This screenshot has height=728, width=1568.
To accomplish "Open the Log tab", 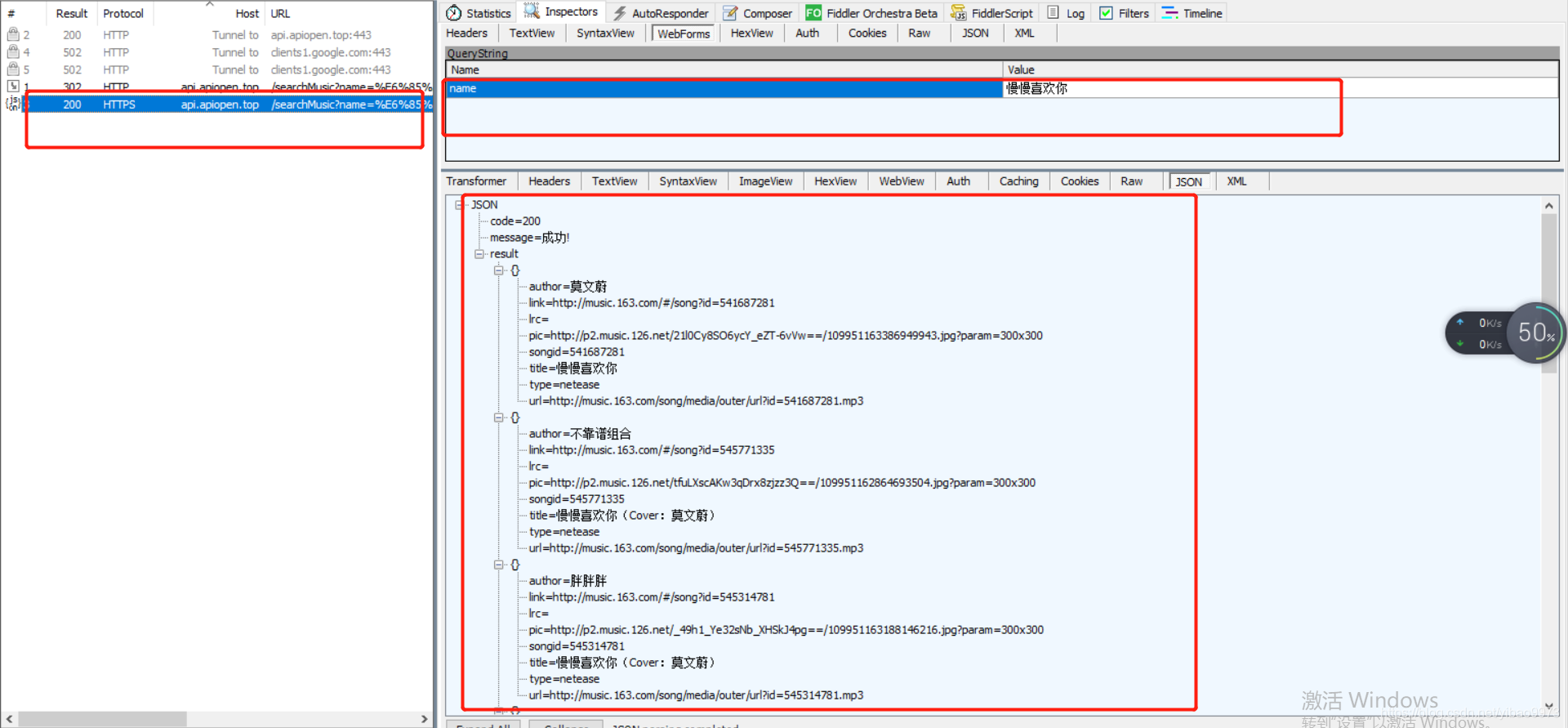I will tap(1066, 13).
